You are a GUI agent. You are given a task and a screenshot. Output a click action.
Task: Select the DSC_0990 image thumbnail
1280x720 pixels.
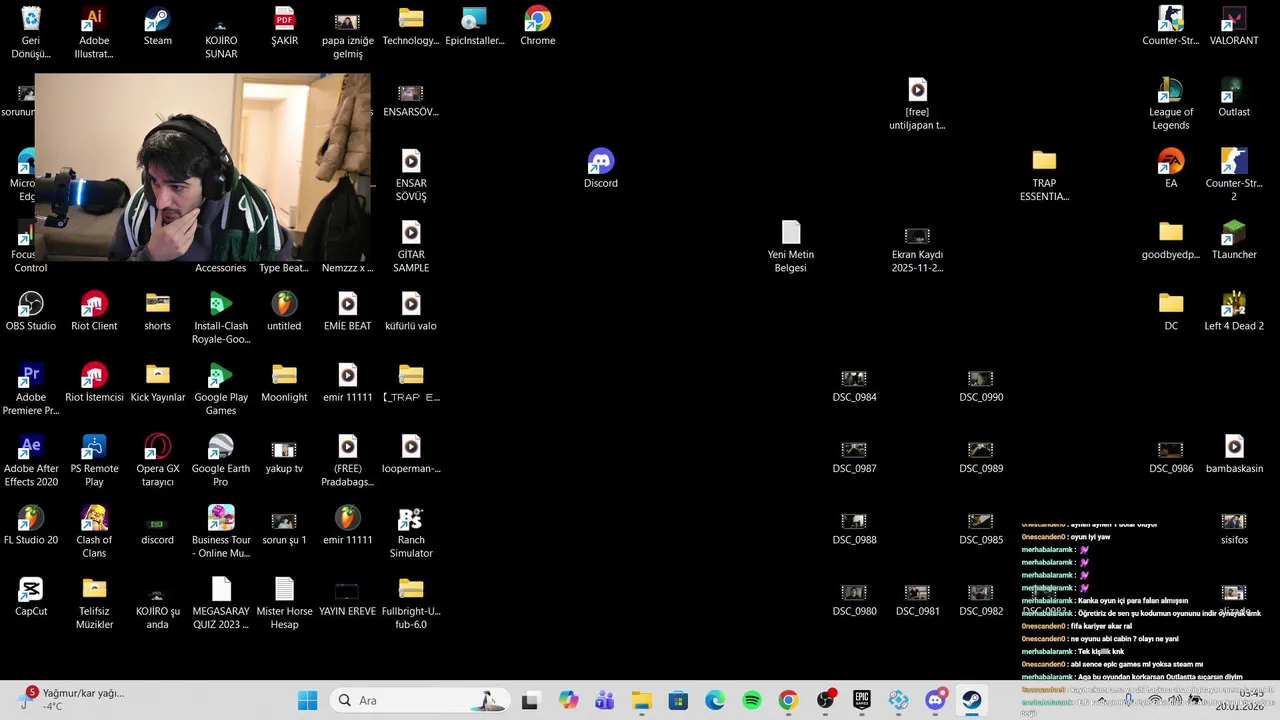pyautogui.click(x=981, y=386)
